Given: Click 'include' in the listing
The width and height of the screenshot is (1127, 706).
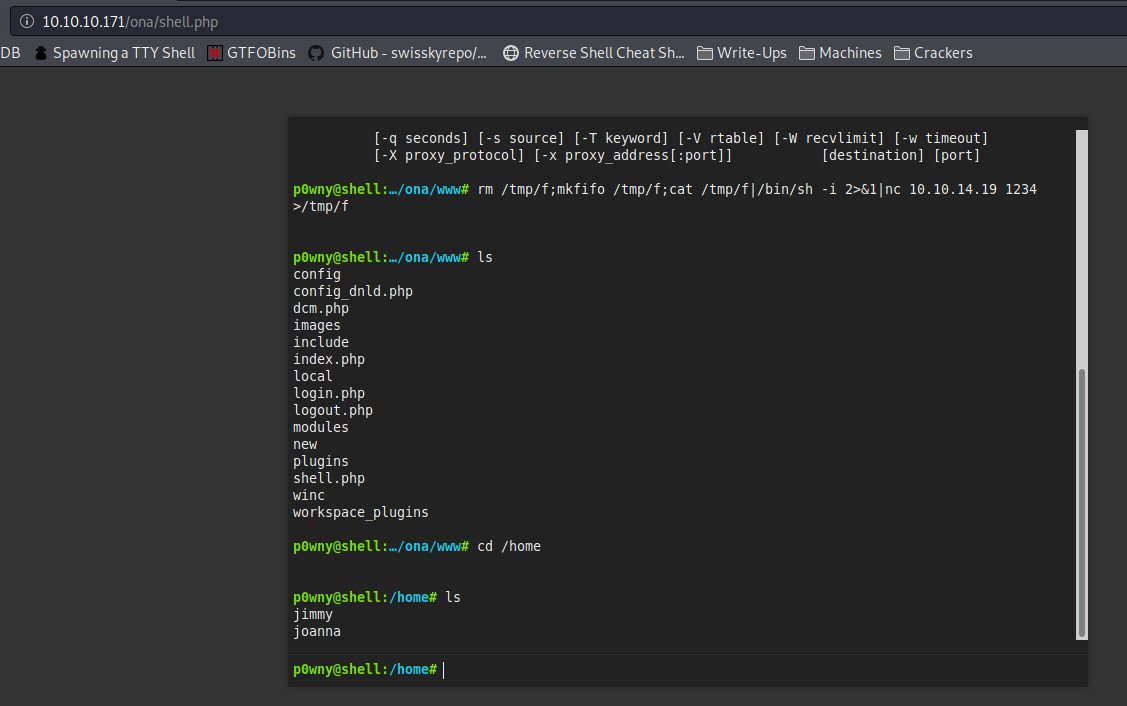Looking at the screenshot, I should pyautogui.click(x=321, y=342).
